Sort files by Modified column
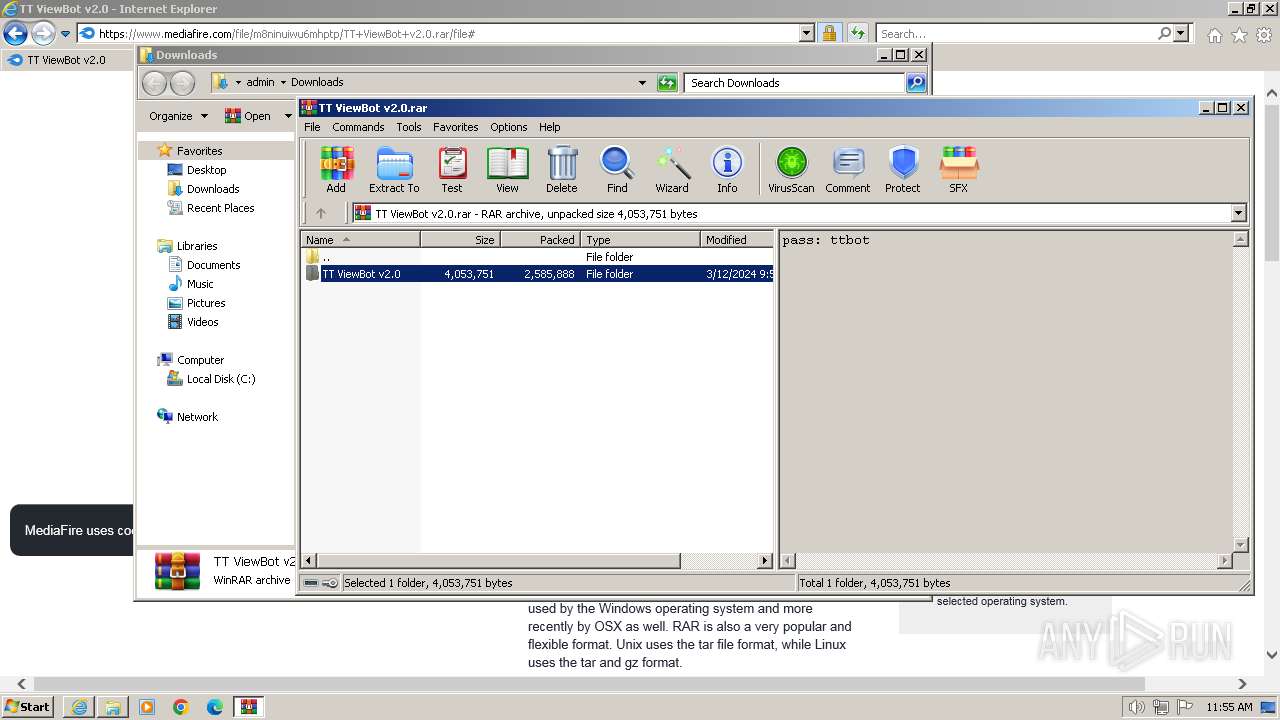 pyautogui.click(x=737, y=240)
